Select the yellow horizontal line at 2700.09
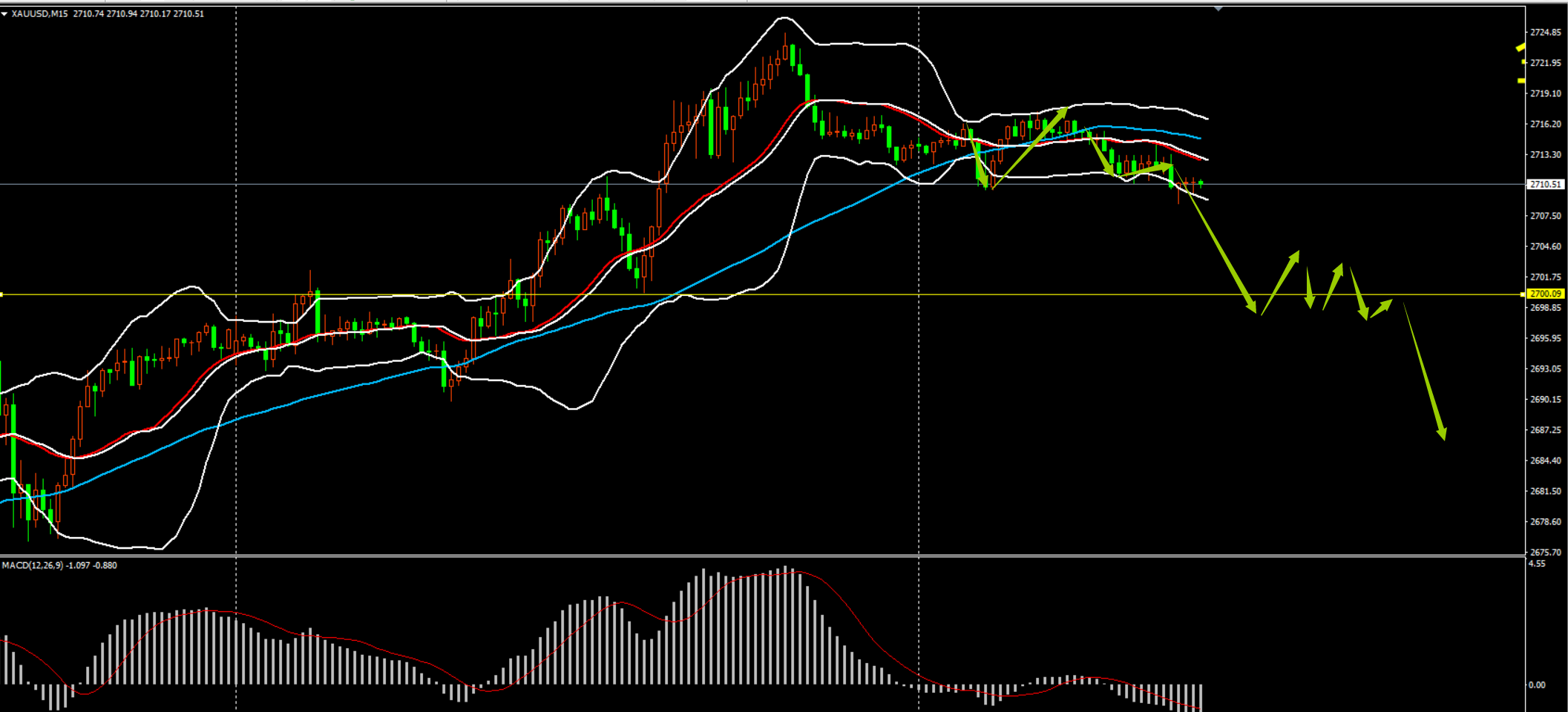1568x712 pixels. tap(762, 294)
